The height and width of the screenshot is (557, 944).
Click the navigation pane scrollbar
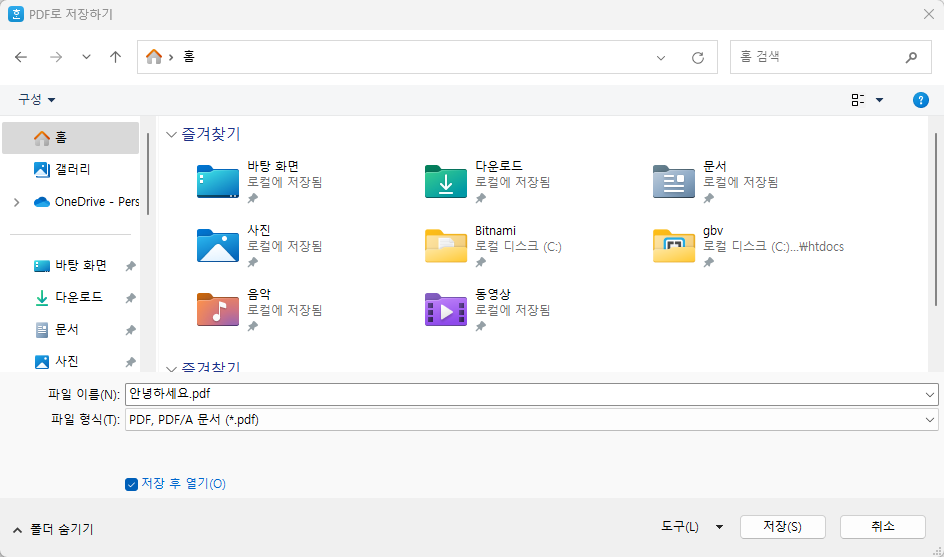click(x=148, y=173)
